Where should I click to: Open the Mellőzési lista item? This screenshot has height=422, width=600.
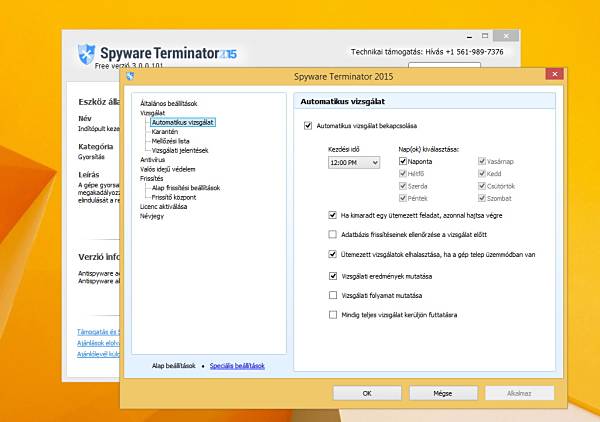coord(170,141)
